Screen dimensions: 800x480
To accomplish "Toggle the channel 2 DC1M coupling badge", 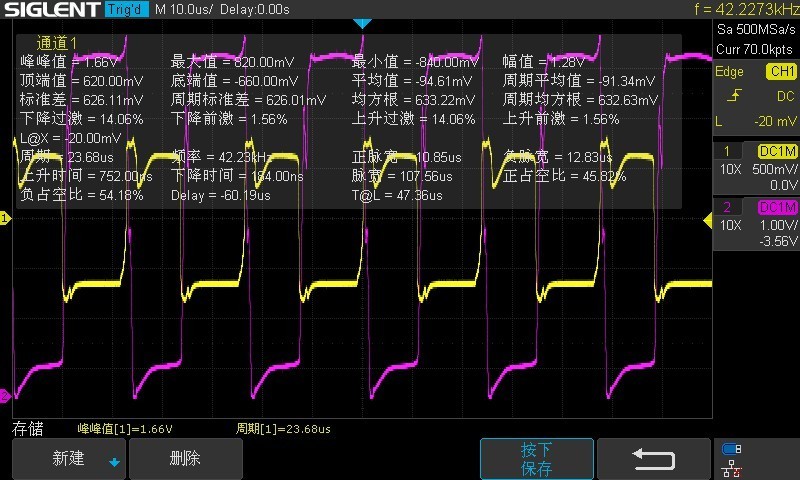I will pos(777,207).
